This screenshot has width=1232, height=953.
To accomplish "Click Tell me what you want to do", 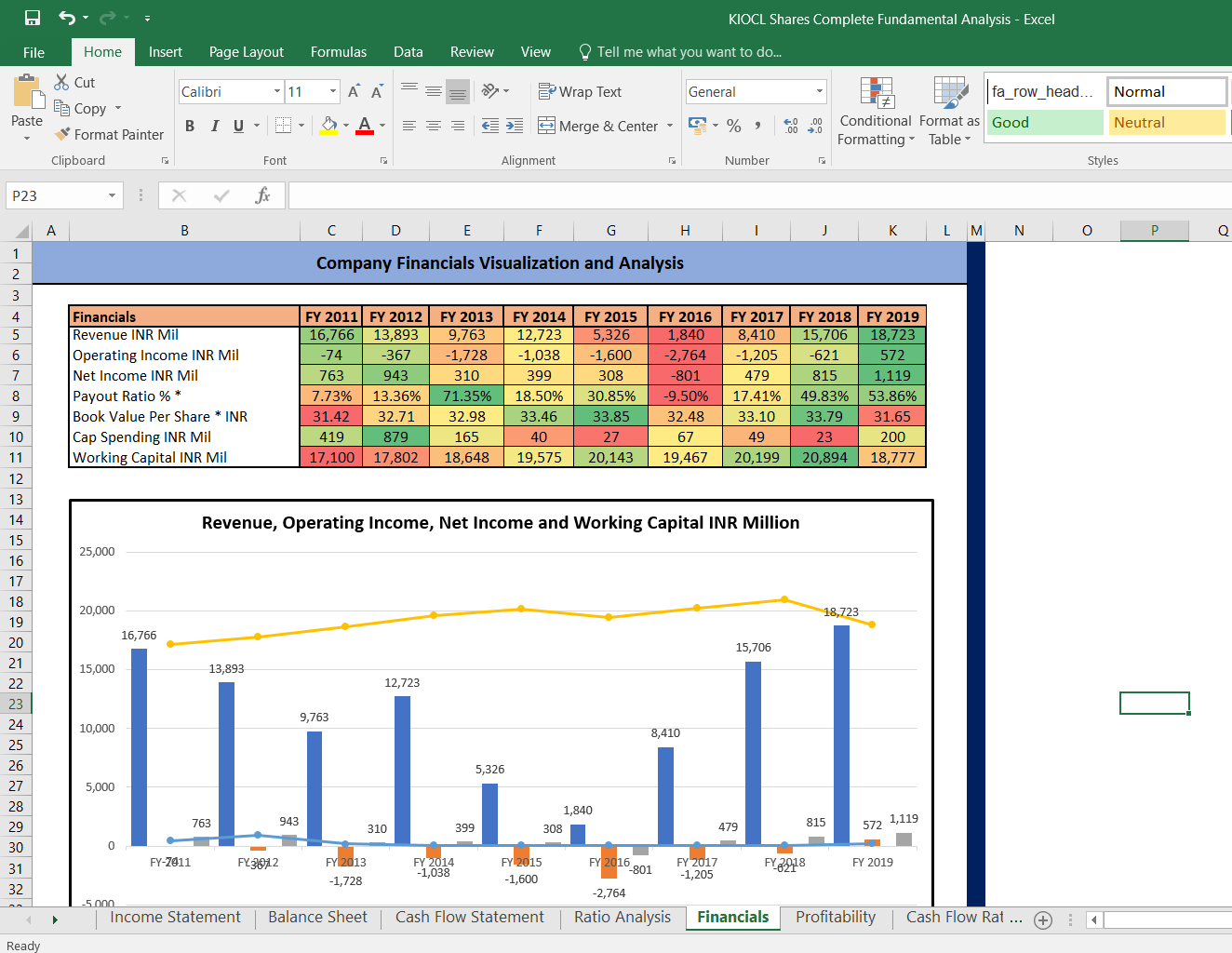I will click(680, 52).
